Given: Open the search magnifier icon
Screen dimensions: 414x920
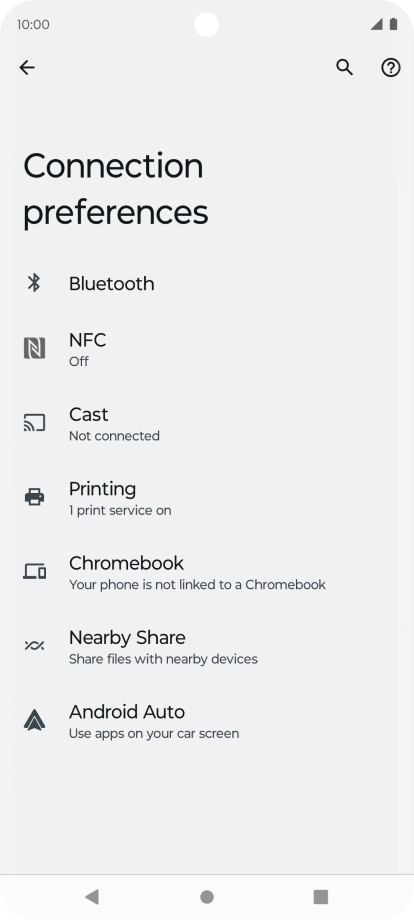Looking at the screenshot, I should (345, 67).
